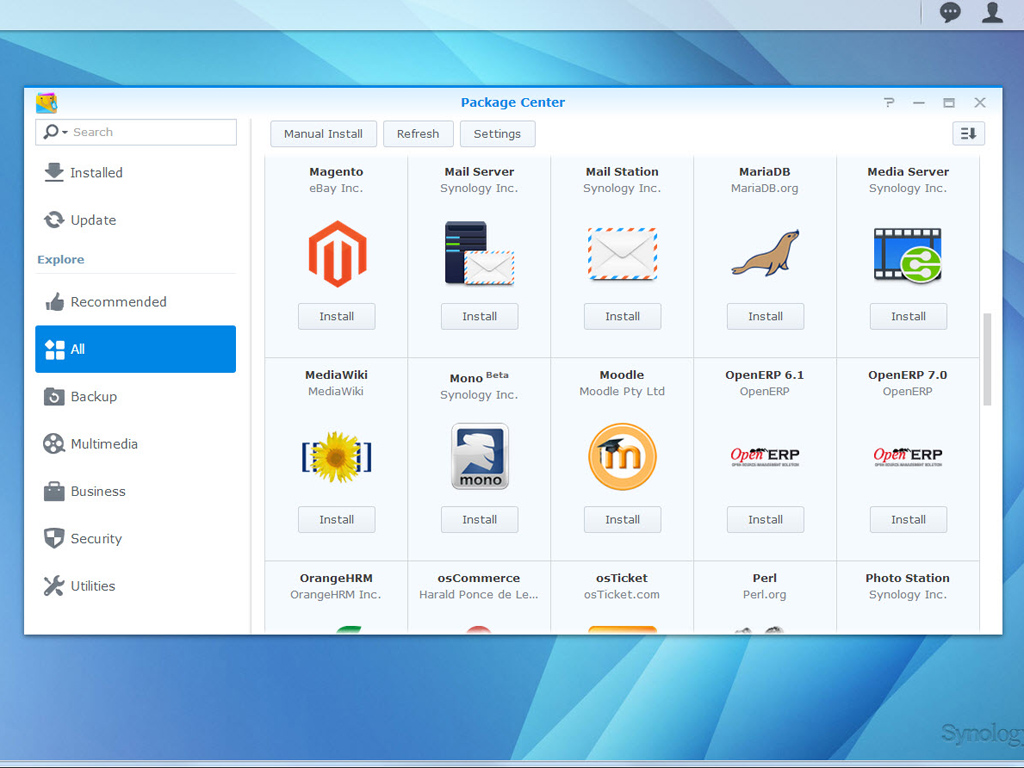The image size is (1024, 768).
Task: Open the Media Server film icon
Action: point(908,255)
